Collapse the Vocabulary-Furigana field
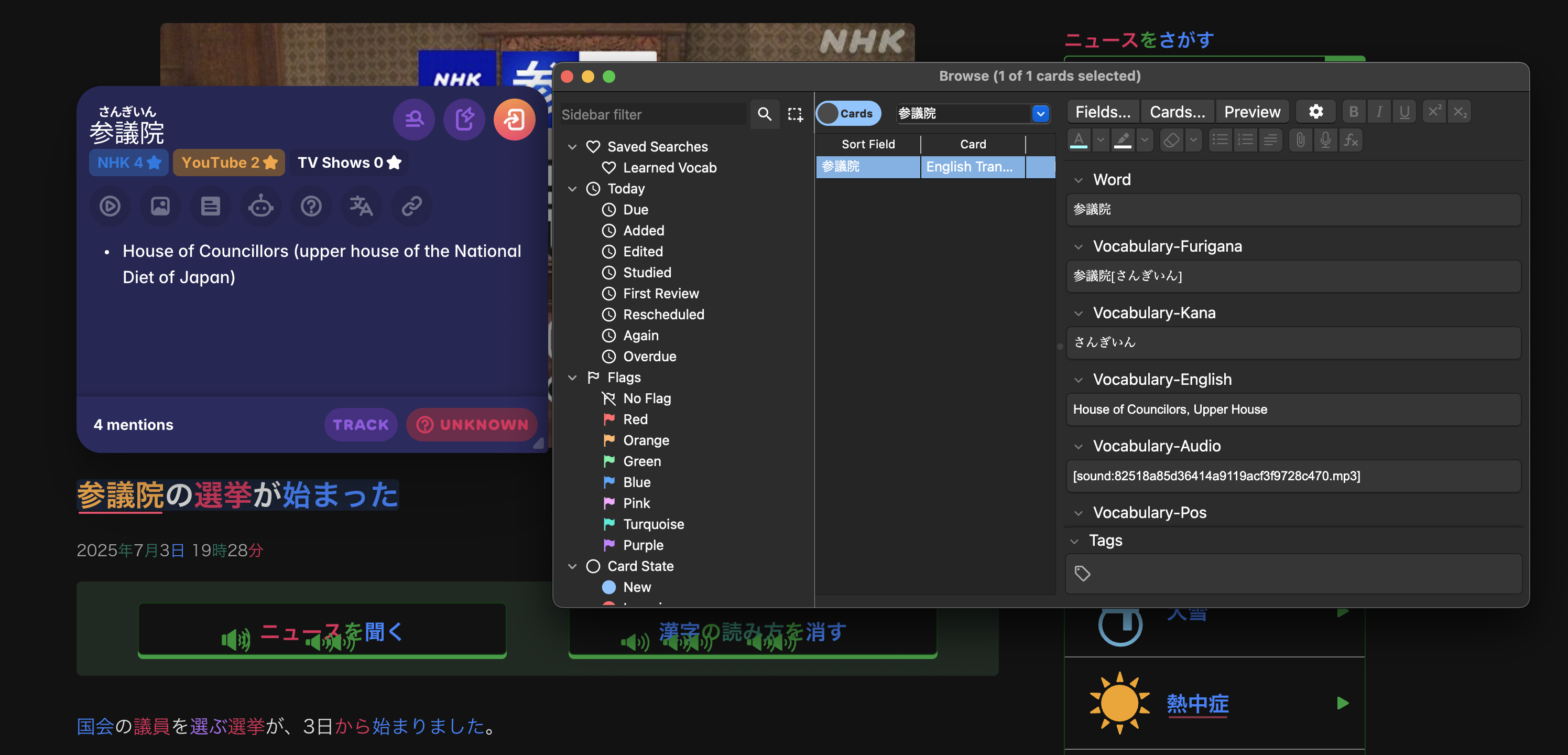The width and height of the screenshot is (1568, 755). click(1079, 246)
